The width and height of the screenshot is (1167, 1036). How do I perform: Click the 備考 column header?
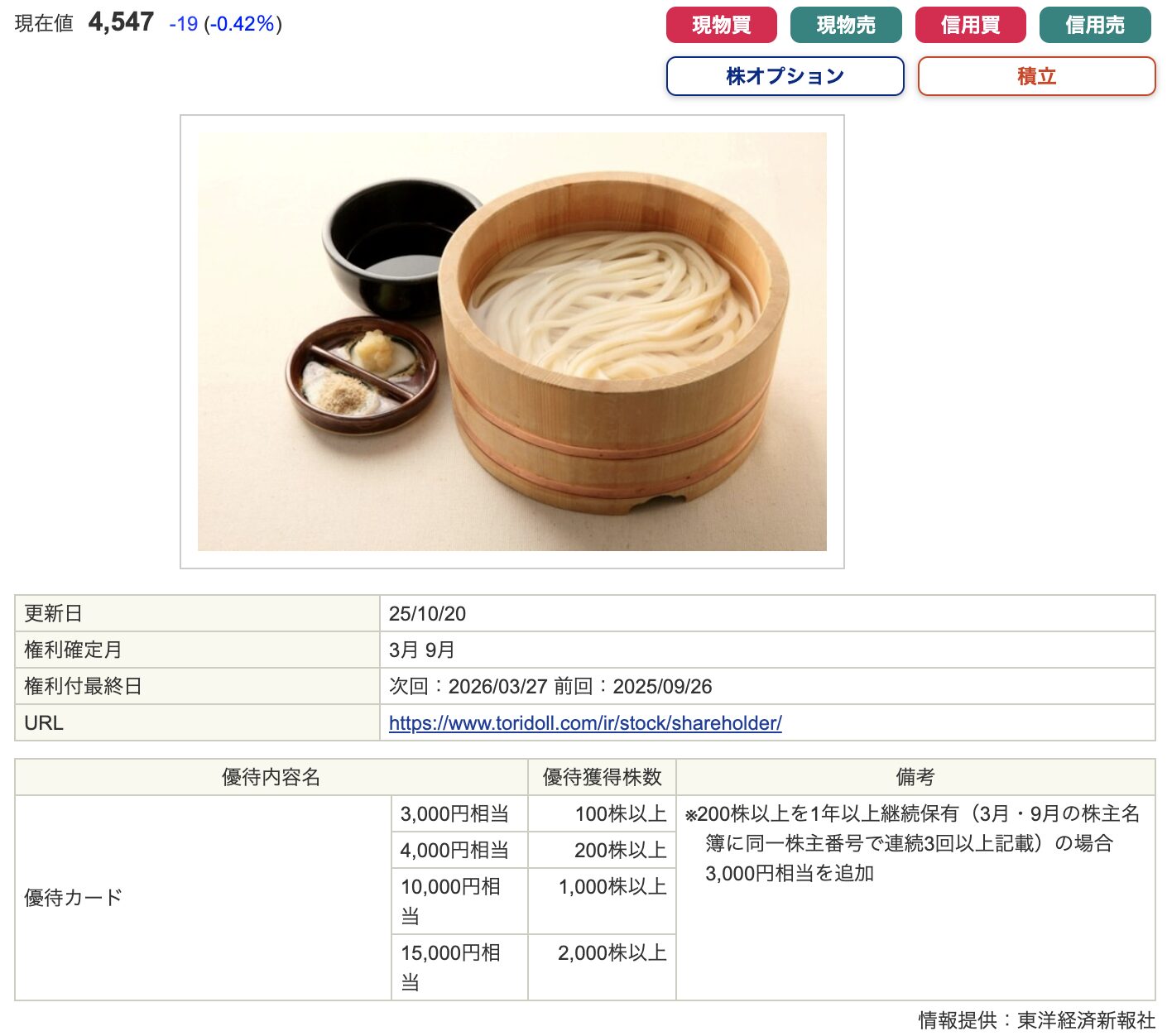[x=915, y=777]
